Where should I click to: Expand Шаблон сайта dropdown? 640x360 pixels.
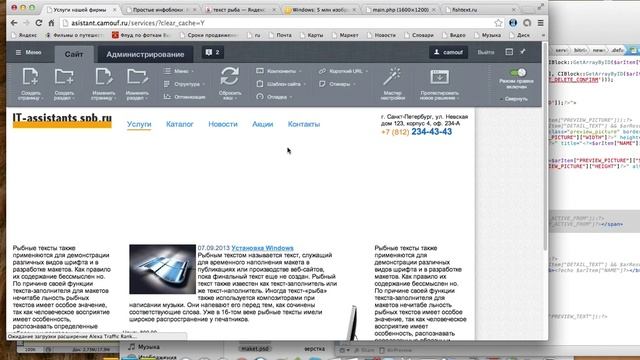(x=281, y=84)
